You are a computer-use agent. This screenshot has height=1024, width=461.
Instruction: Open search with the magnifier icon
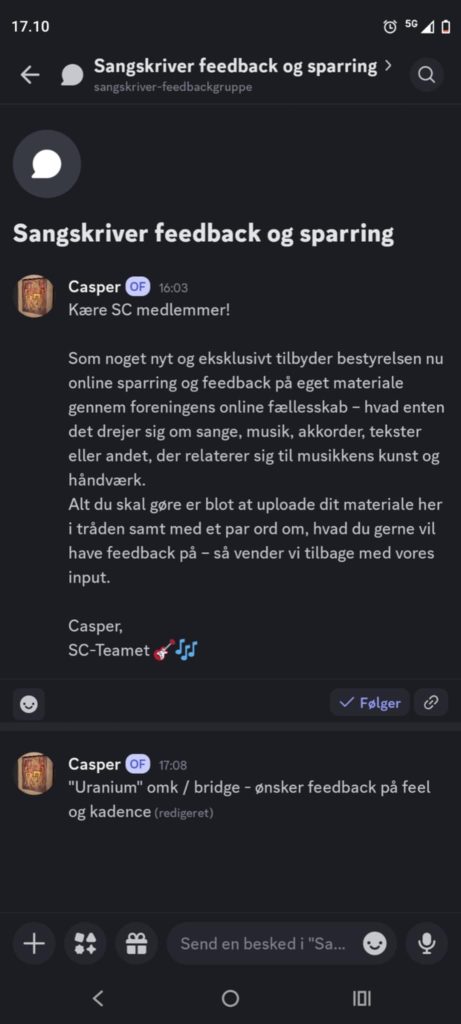pos(426,76)
